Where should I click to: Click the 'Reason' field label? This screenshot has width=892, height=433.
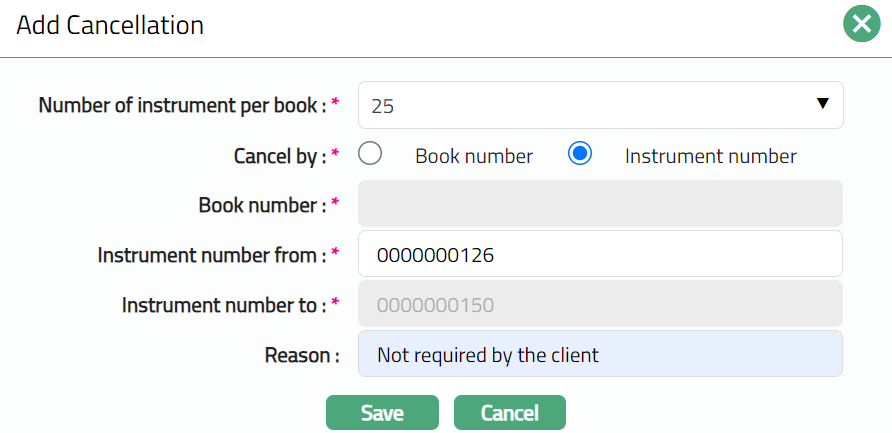click(301, 355)
